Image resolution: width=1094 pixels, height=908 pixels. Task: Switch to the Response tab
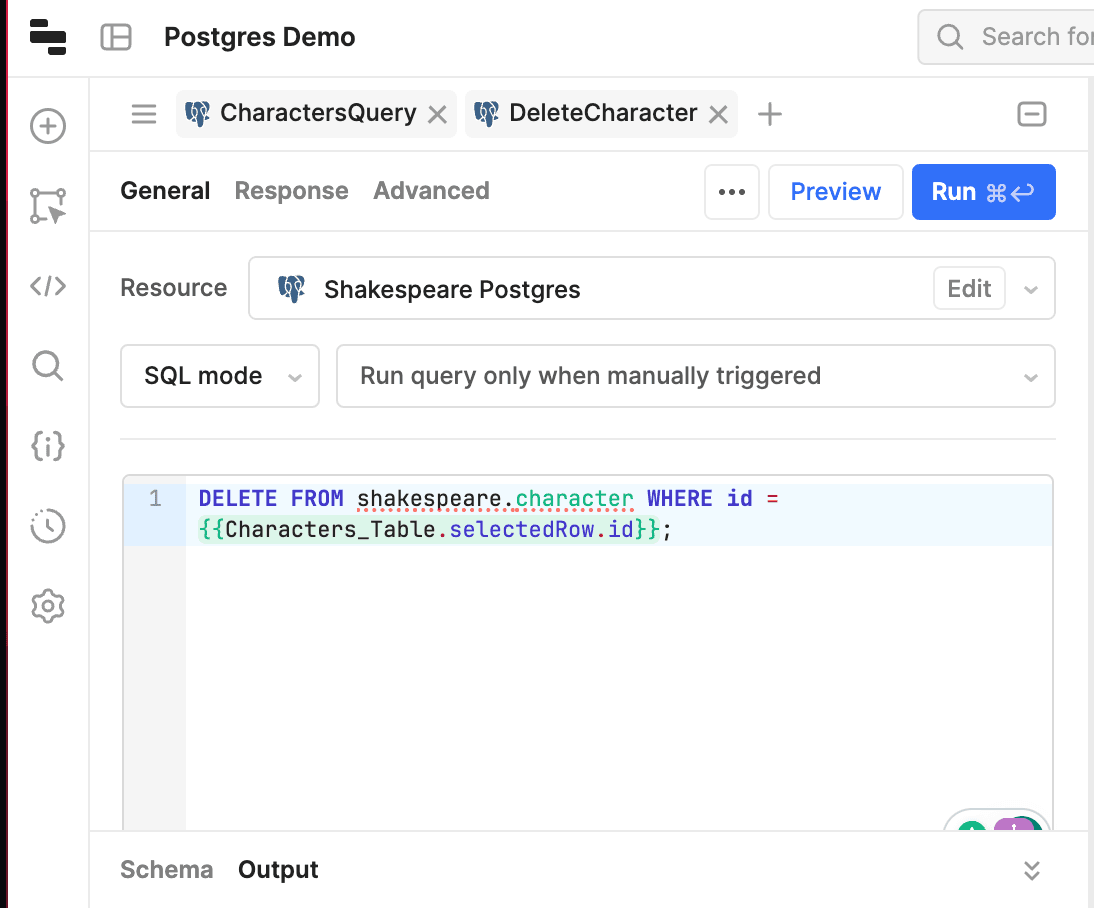[x=291, y=191]
